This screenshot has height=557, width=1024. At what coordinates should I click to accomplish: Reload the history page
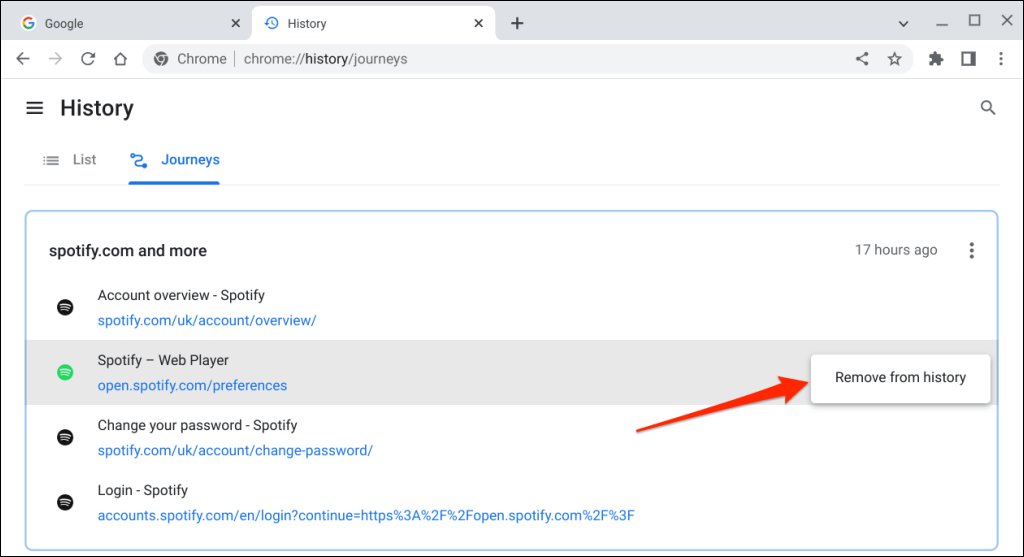point(88,59)
